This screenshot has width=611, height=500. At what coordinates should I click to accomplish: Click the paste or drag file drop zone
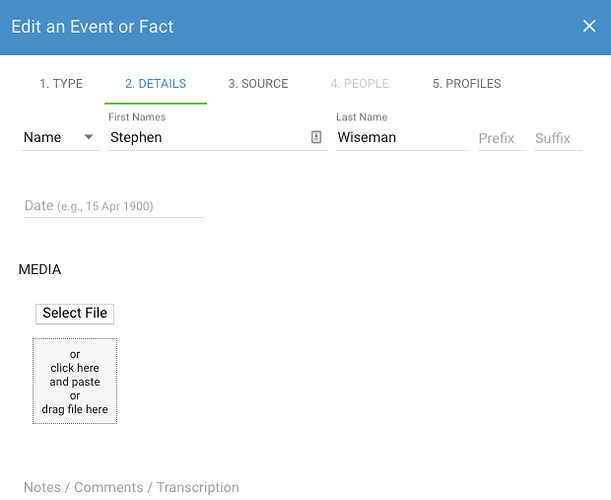tap(75, 381)
